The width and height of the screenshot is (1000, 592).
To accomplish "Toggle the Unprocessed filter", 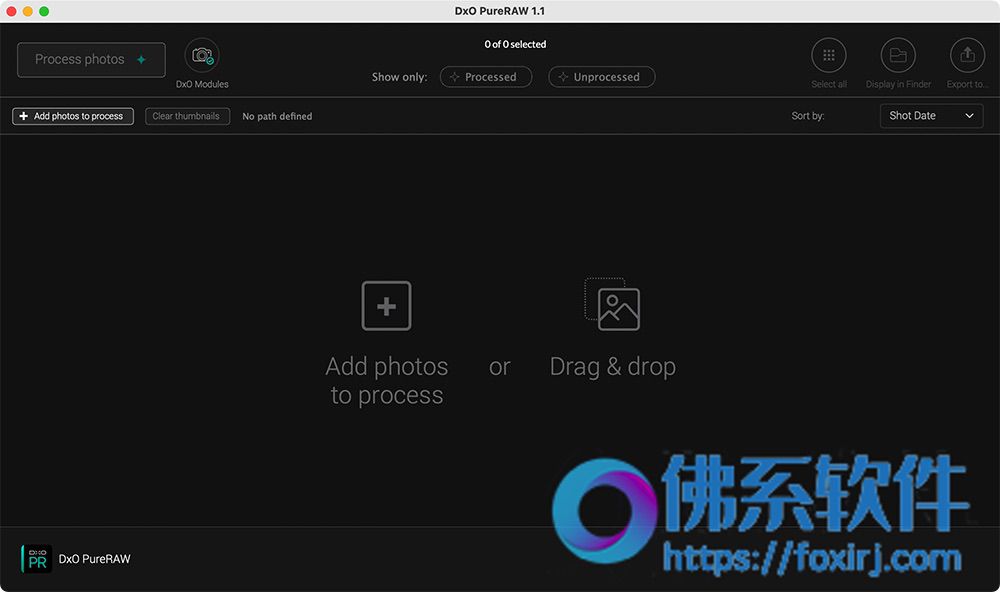I will pos(601,77).
